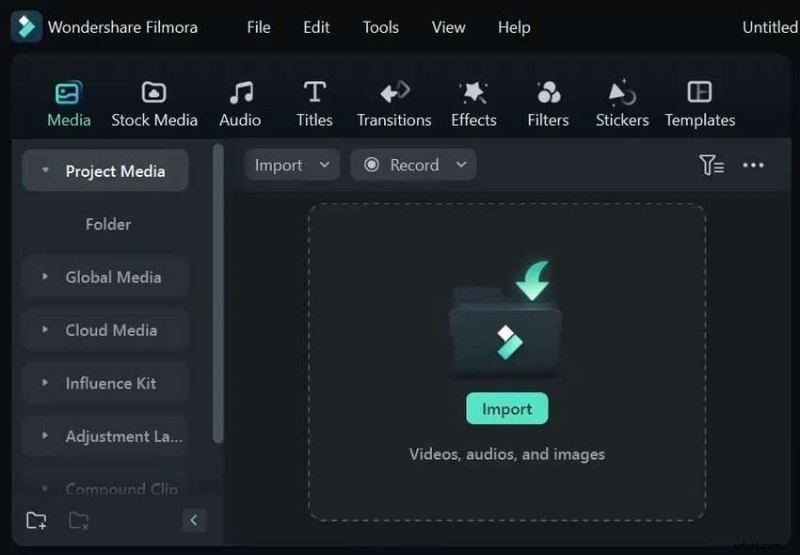Open the Filters circles icon

coord(548,92)
